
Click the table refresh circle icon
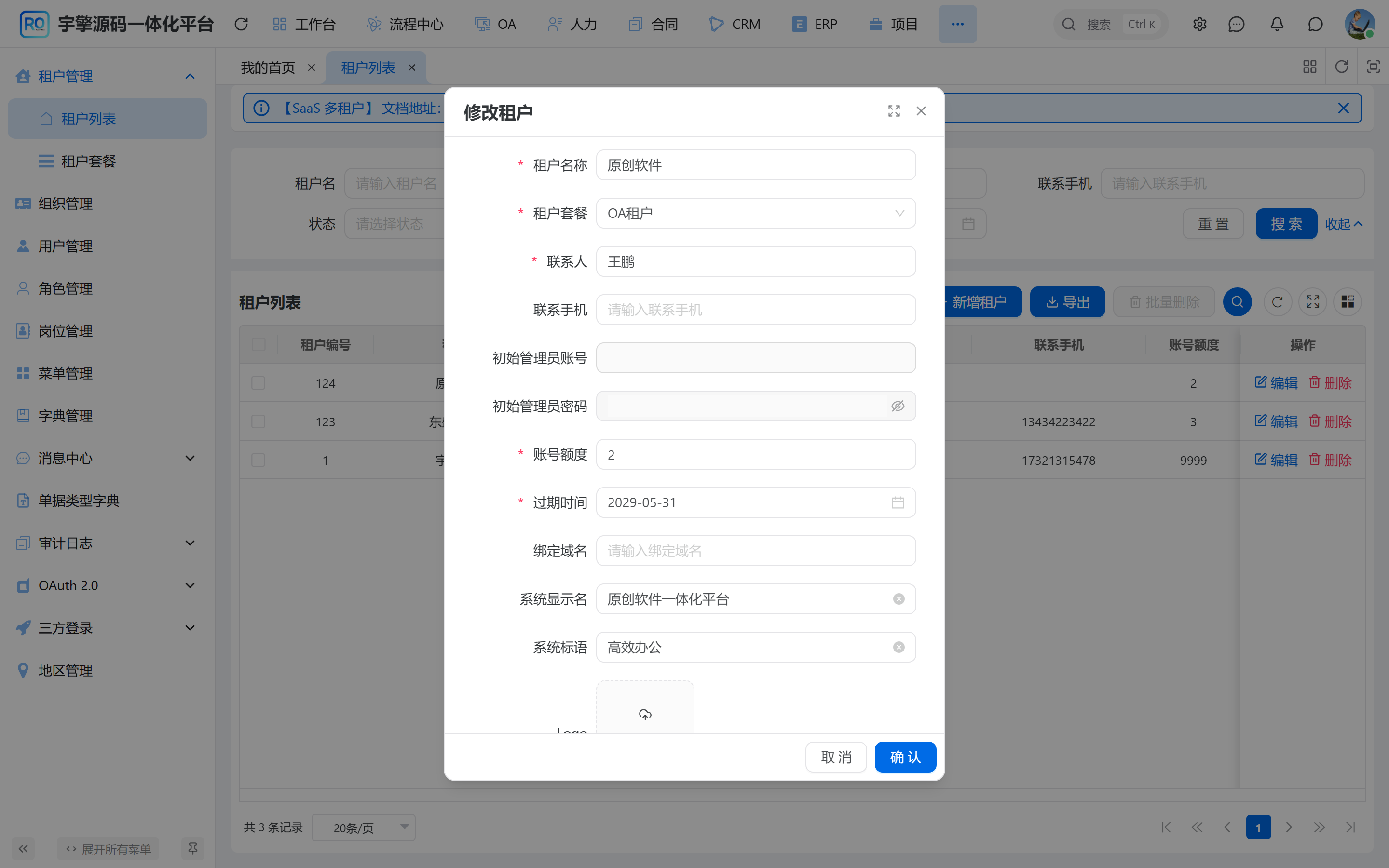click(x=1277, y=302)
